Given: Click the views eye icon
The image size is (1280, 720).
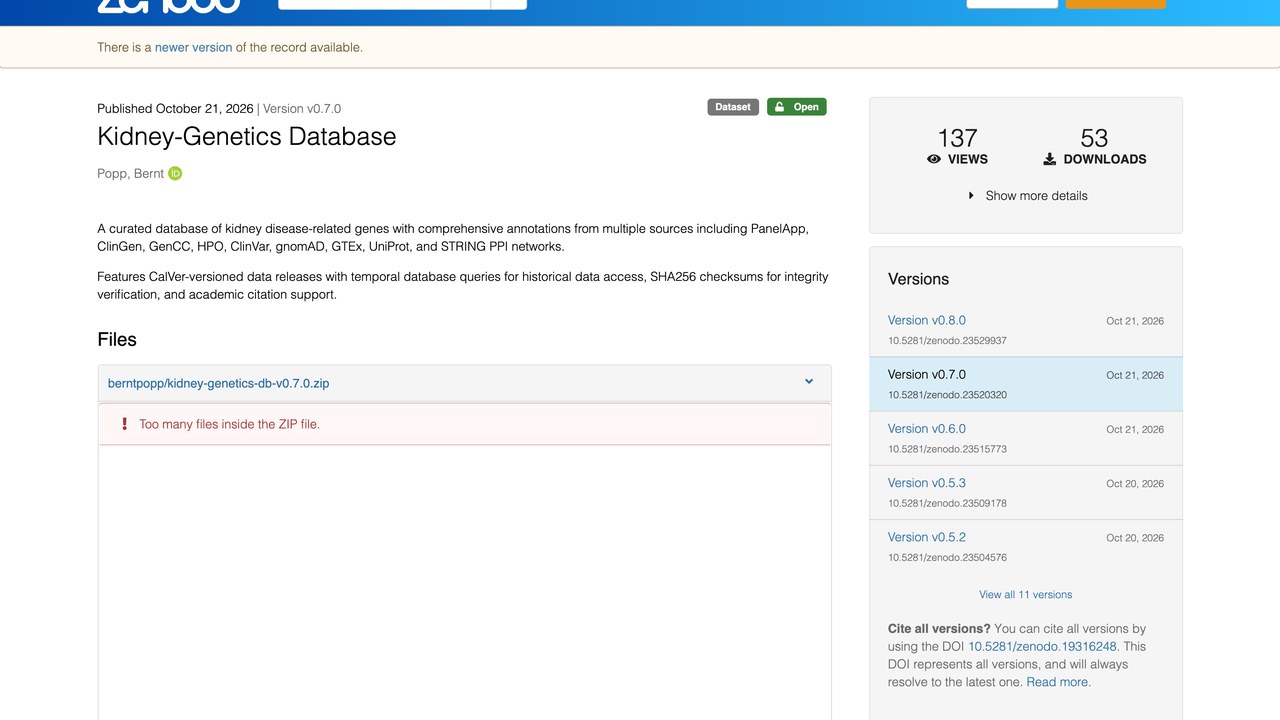Looking at the screenshot, I should [x=934, y=159].
